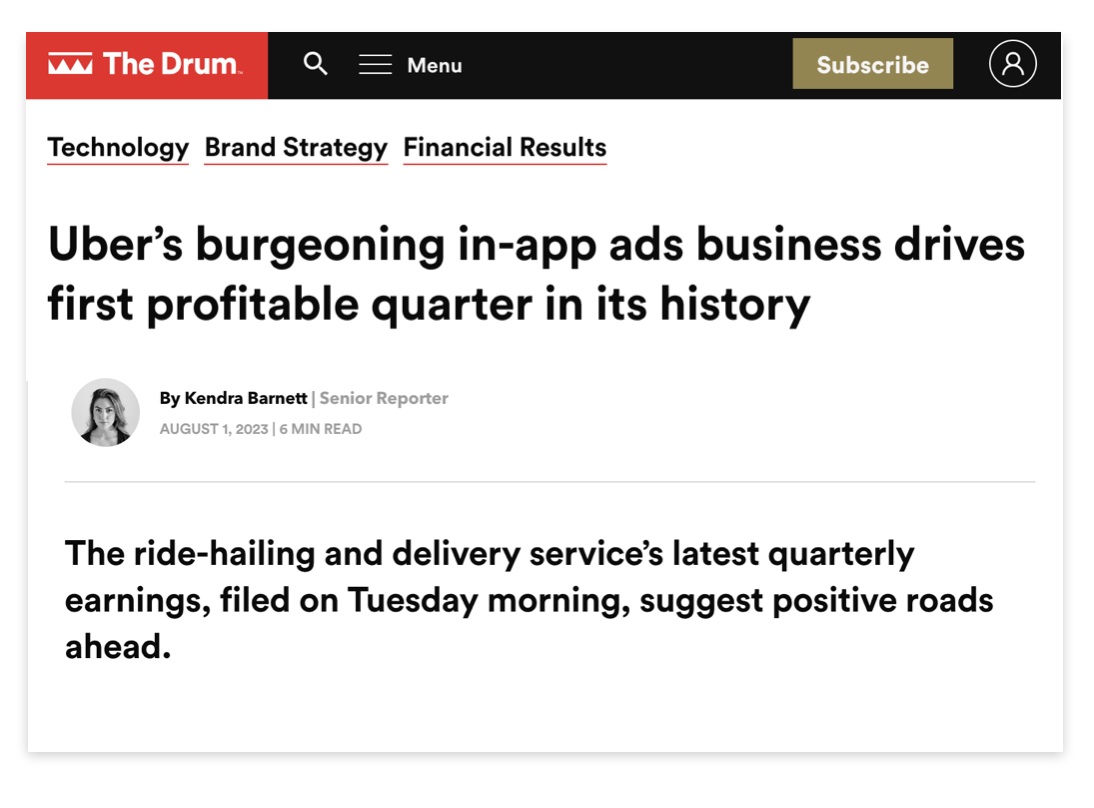The height and width of the screenshot is (808, 1094).
Task: Click empty black area of navigation bar
Action: [630, 65]
